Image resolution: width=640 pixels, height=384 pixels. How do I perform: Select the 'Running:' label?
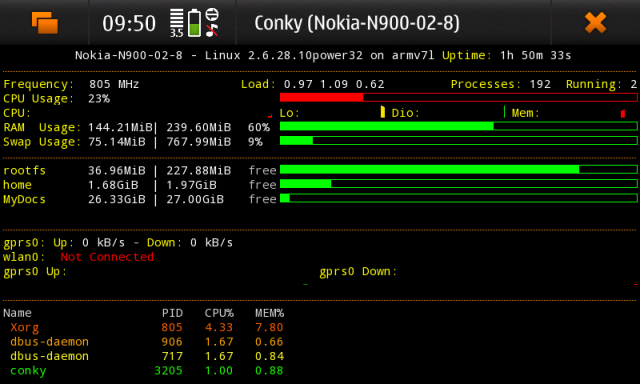click(x=593, y=84)
